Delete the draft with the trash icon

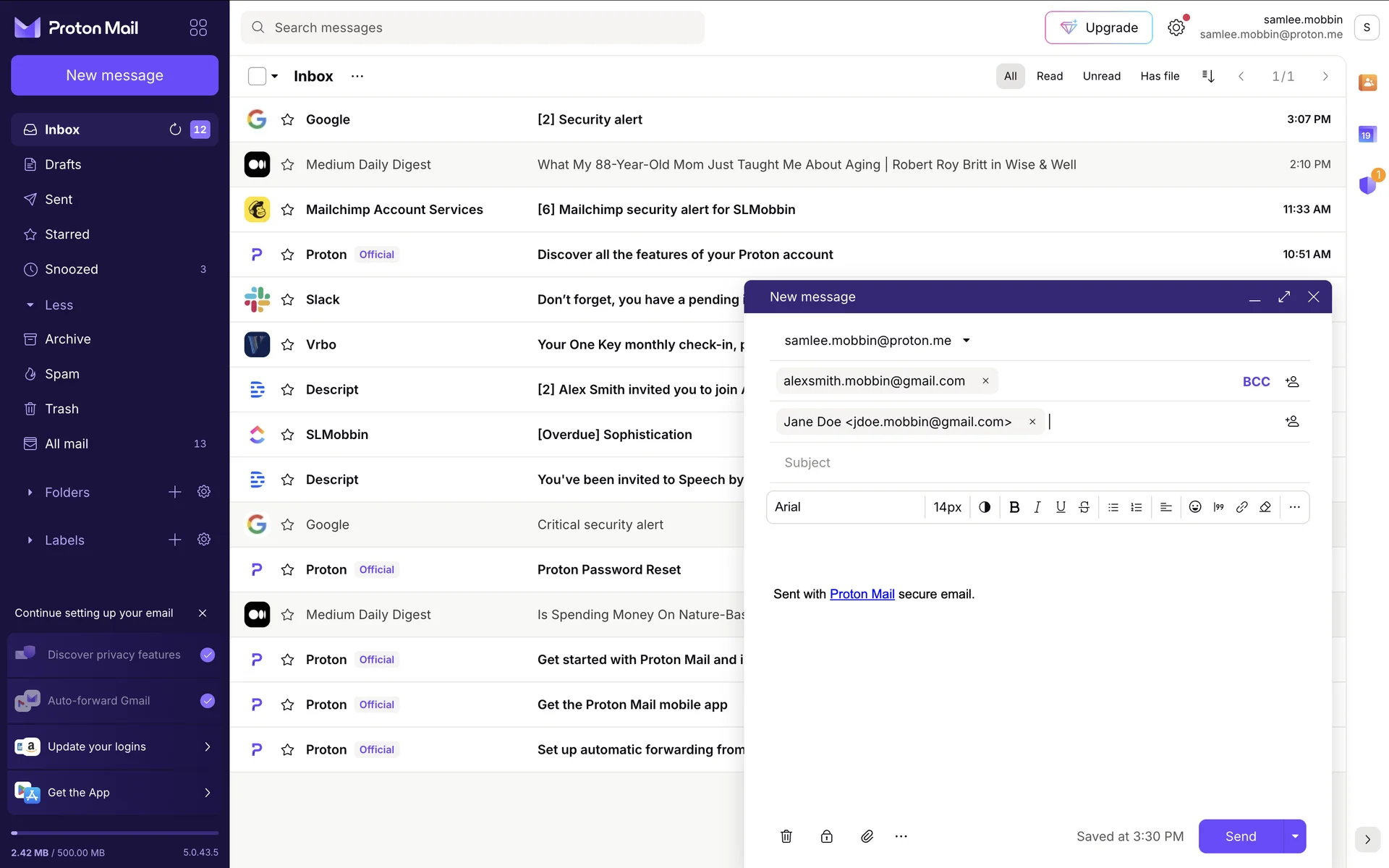786,836
